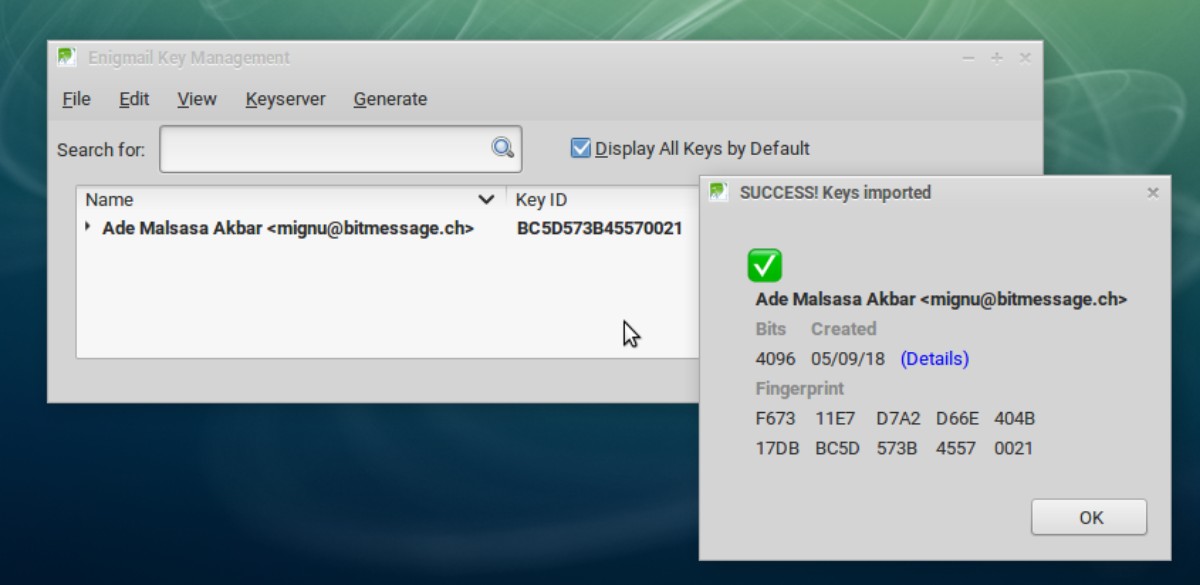
Task: Click the Keys imported dialog title icon
Action: pyautogui.click(x=719, y=192)
